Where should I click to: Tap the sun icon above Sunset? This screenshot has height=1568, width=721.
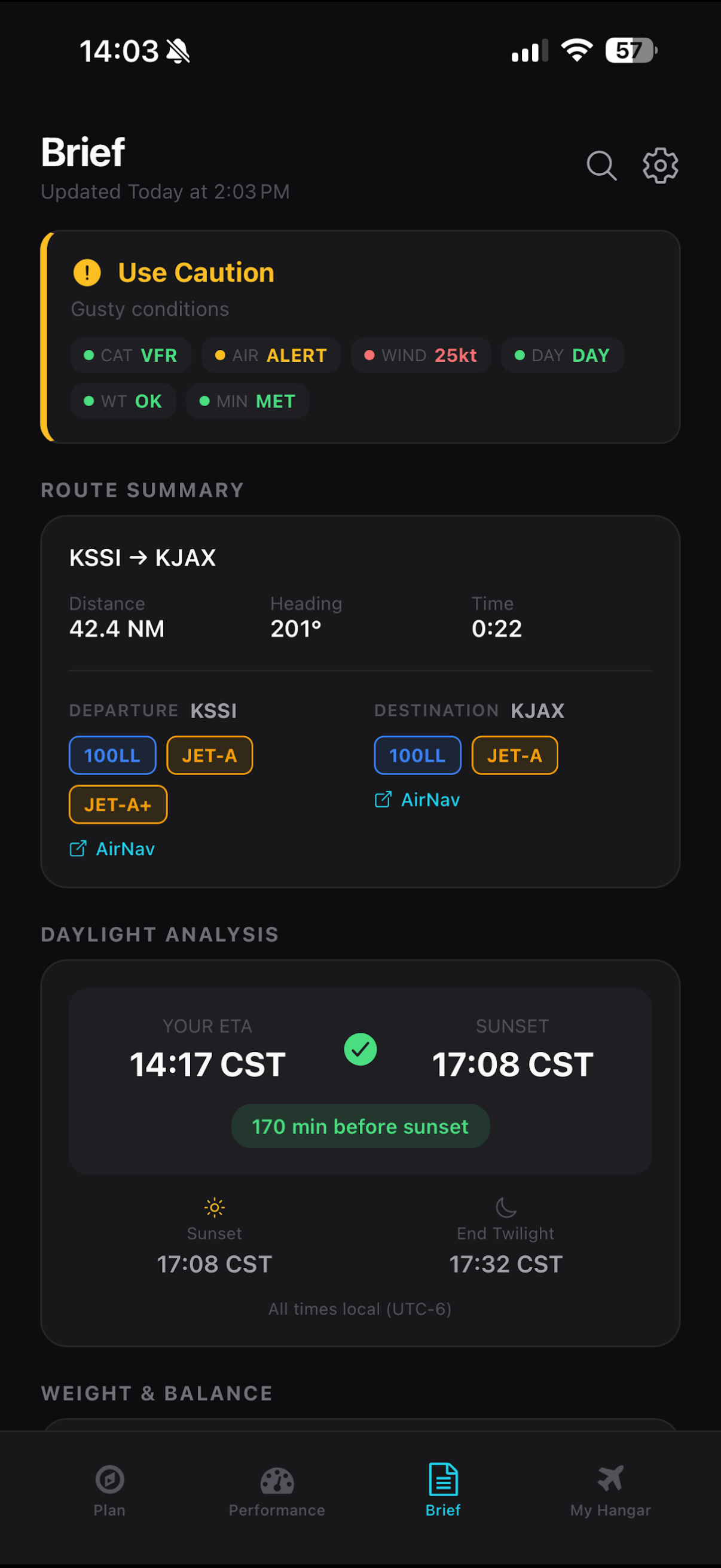click(214, 1206)
